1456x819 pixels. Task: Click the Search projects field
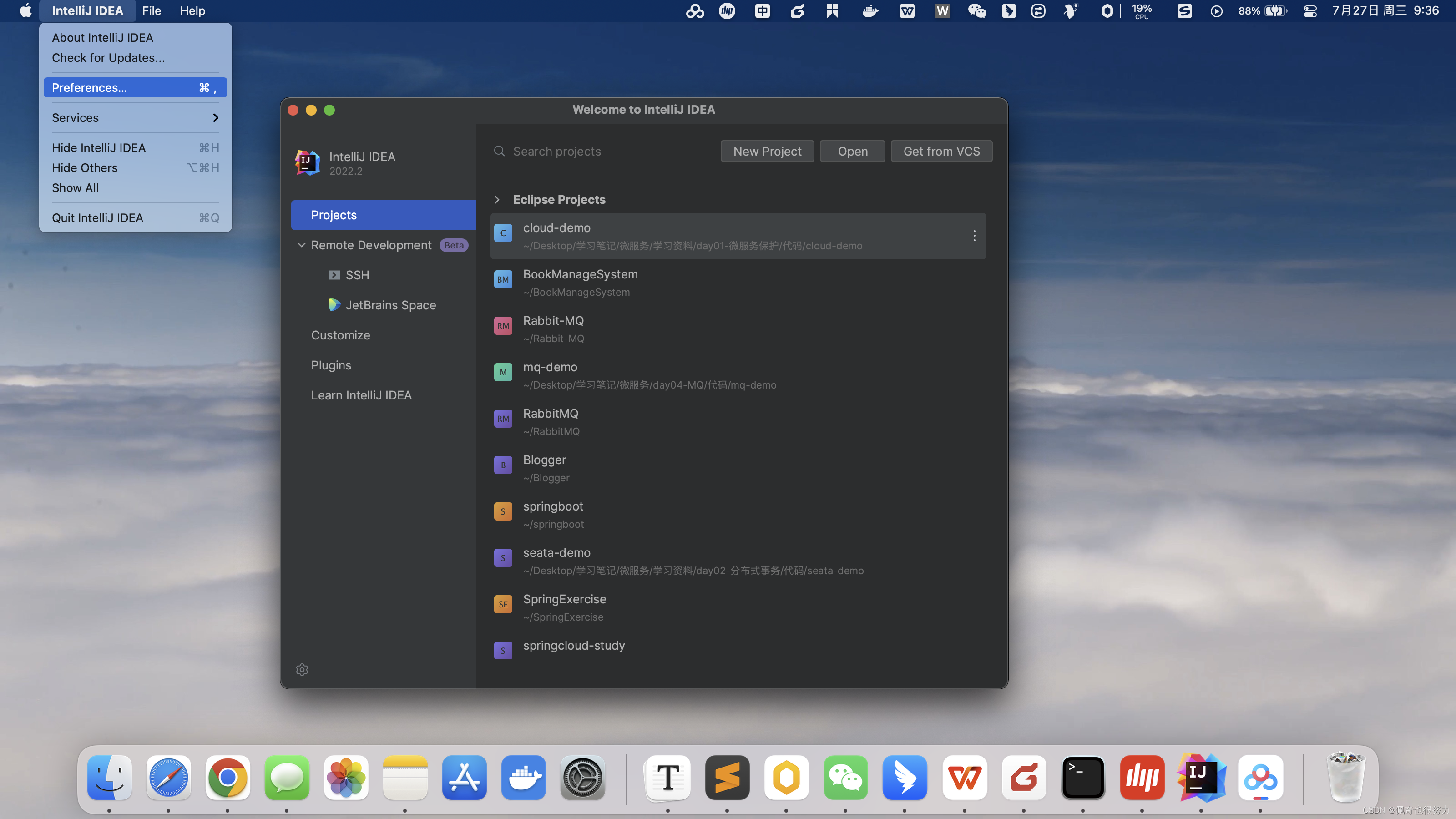click(x=602, y=151)
